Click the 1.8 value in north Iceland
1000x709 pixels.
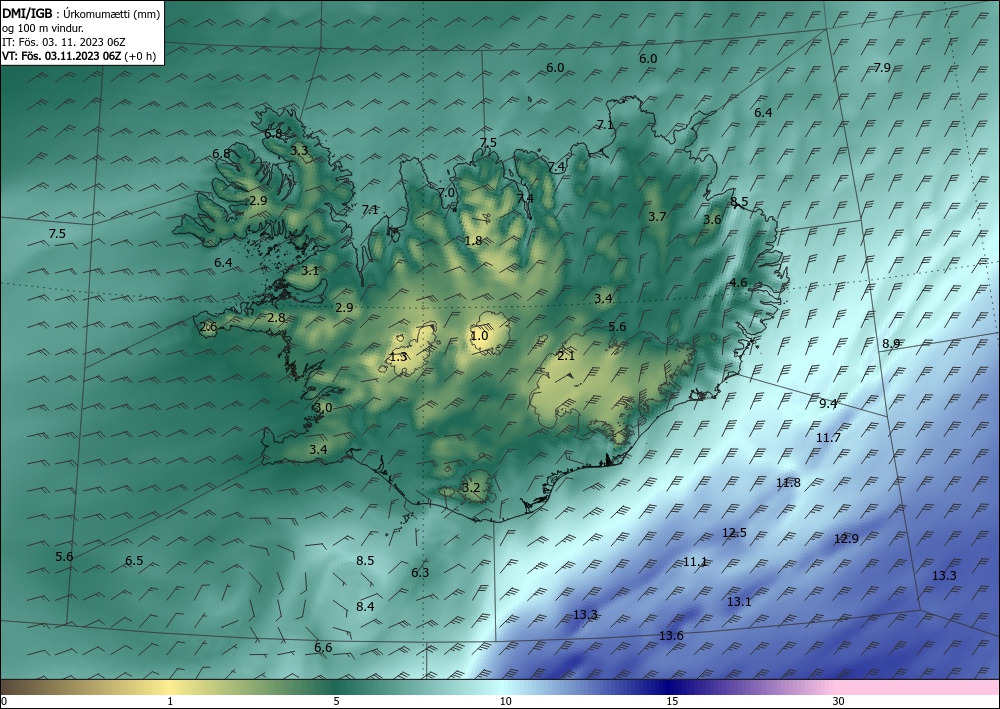tap(473, 240)
